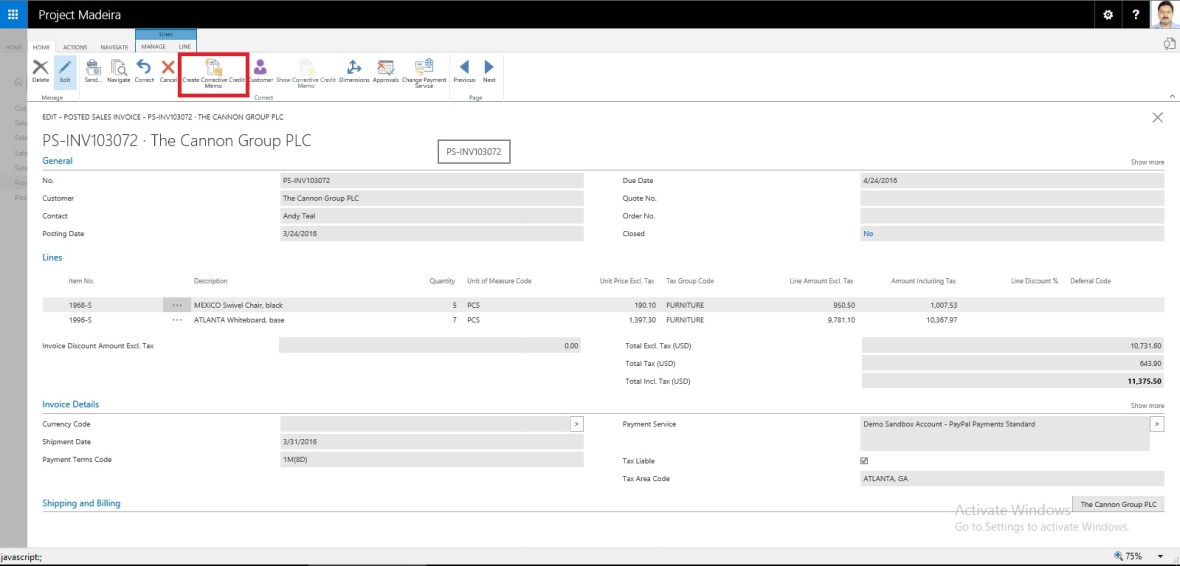1180x566 pixels.
Task: Click the Delete icon in ribbon
Action: click(41, 69)
